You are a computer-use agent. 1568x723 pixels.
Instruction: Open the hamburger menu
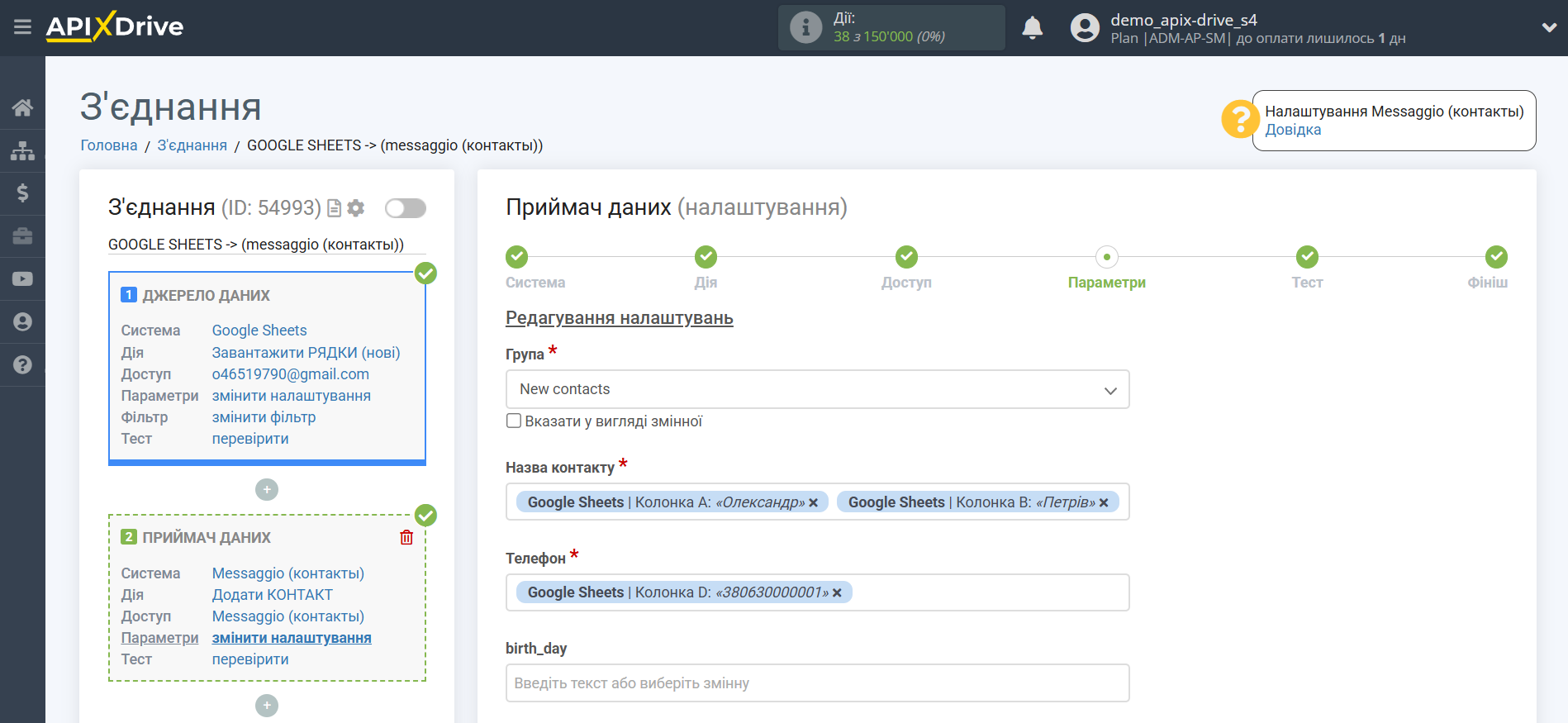(x=22, y=27)
